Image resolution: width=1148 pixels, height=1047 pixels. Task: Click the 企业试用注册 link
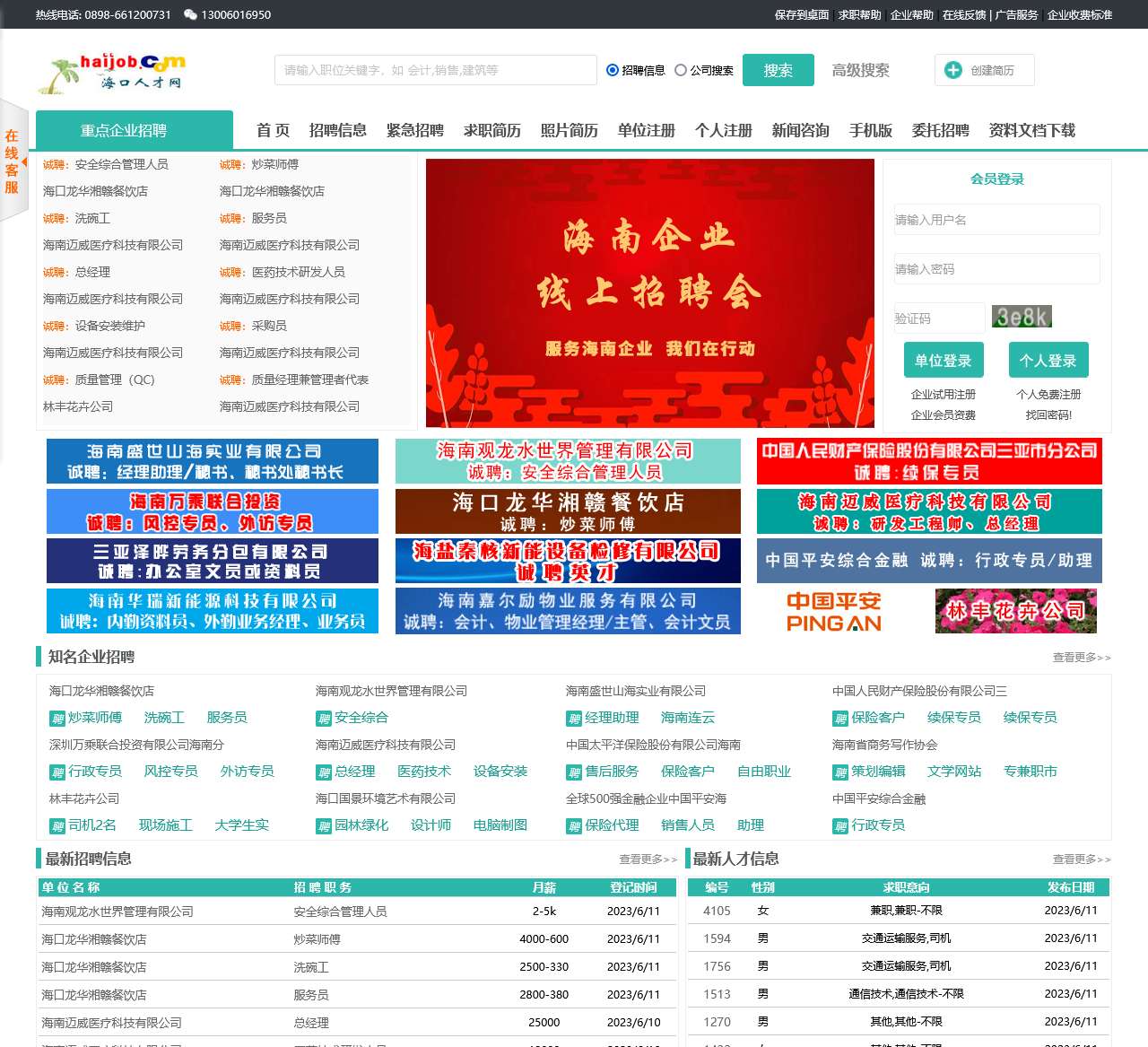pos(944,395)
